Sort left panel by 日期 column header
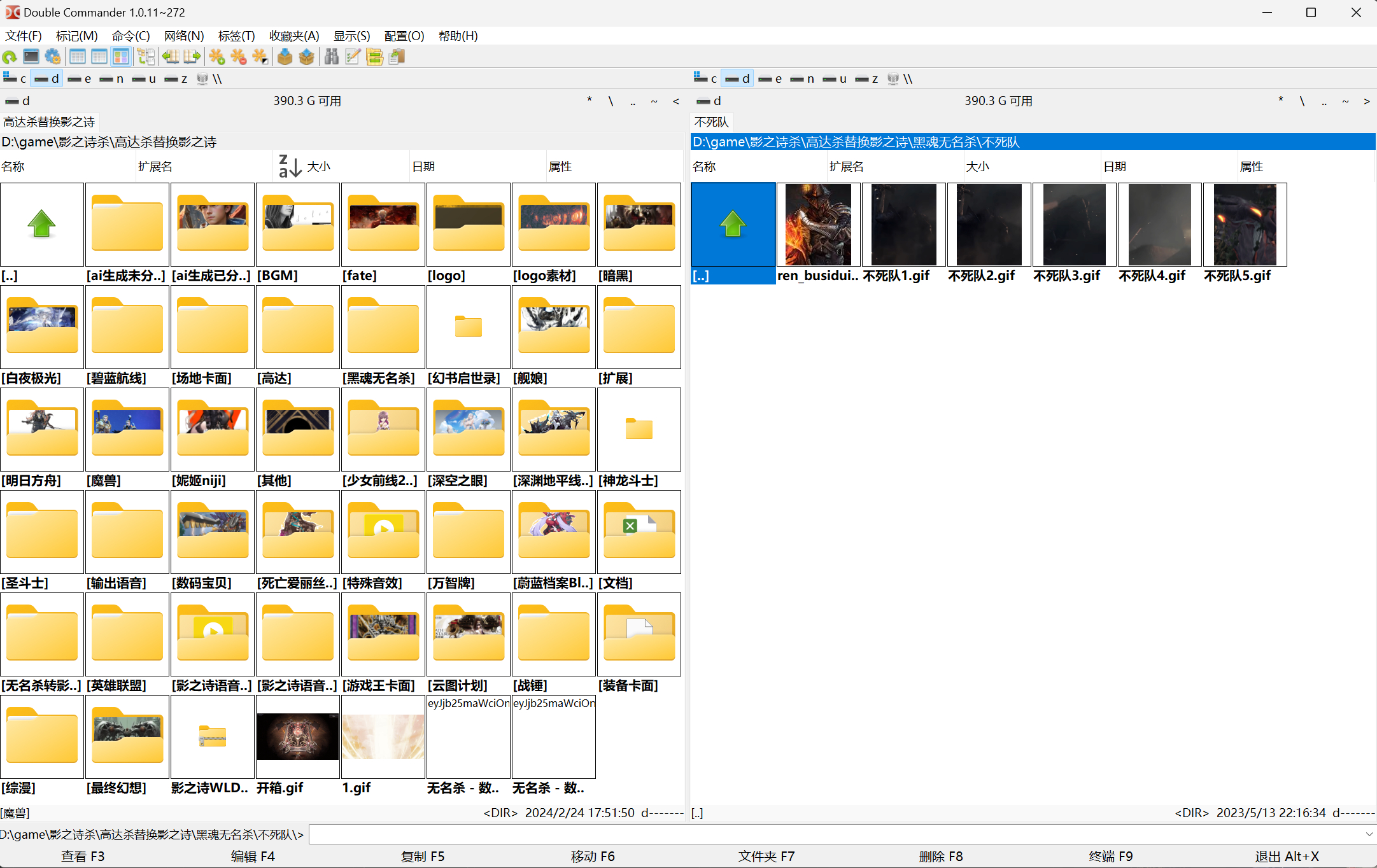The height and width of the screenshot is (868, 1377). 478,167
